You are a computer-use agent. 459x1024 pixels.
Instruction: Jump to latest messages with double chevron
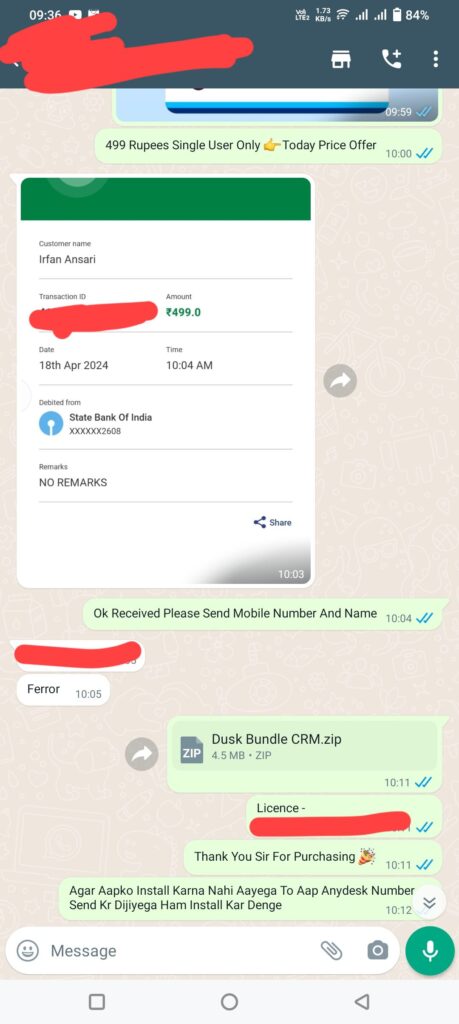click(x=429, y=903)
